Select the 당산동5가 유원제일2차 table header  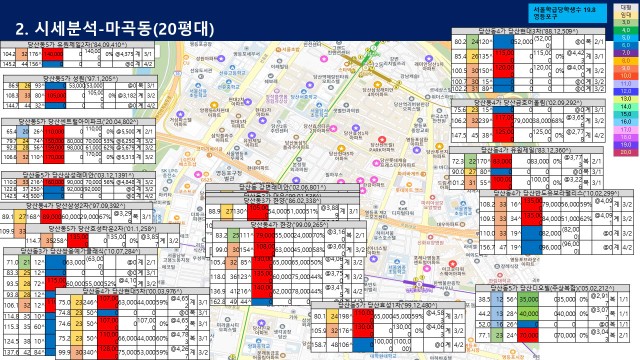point(78,44)
